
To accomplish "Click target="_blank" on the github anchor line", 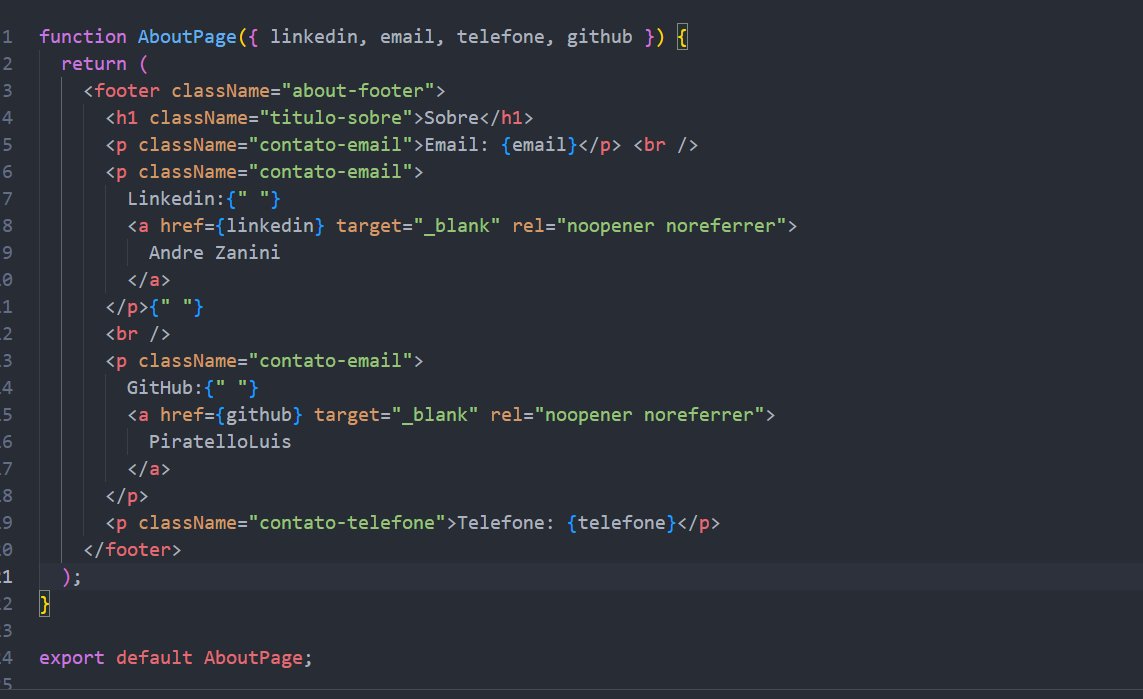I will coord(396,415).
